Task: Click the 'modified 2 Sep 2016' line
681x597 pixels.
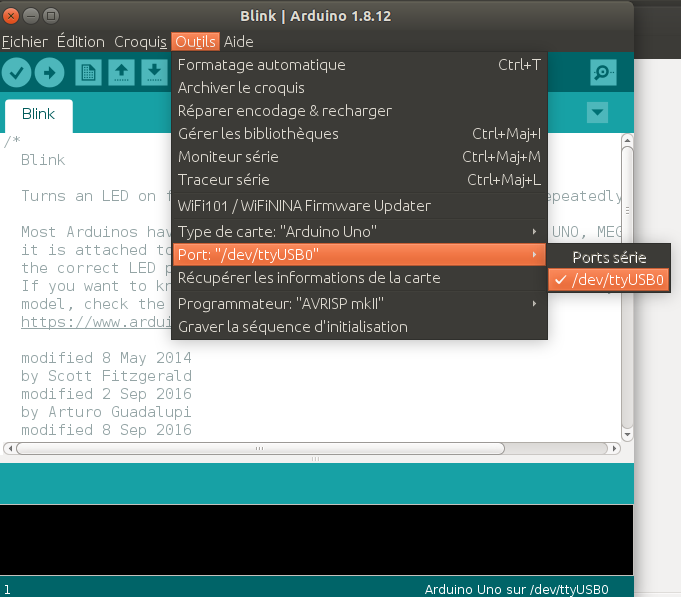Action: (x=106, y=394)
